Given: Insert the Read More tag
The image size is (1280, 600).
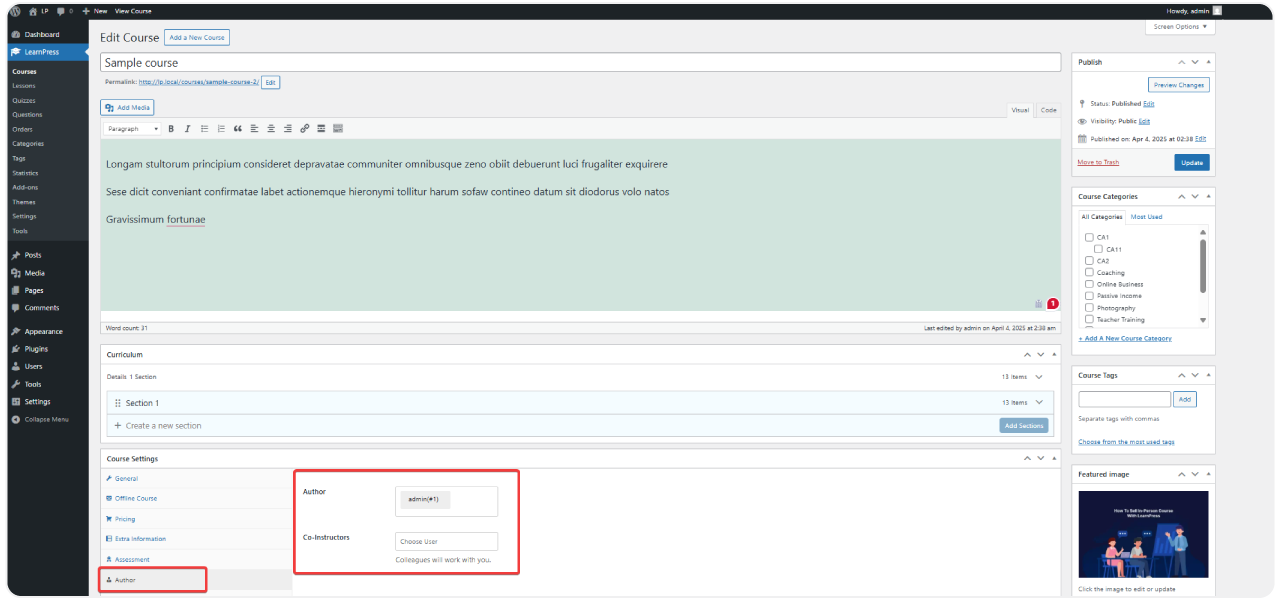Looking at the screenshot, I should [x=321, y=129].
